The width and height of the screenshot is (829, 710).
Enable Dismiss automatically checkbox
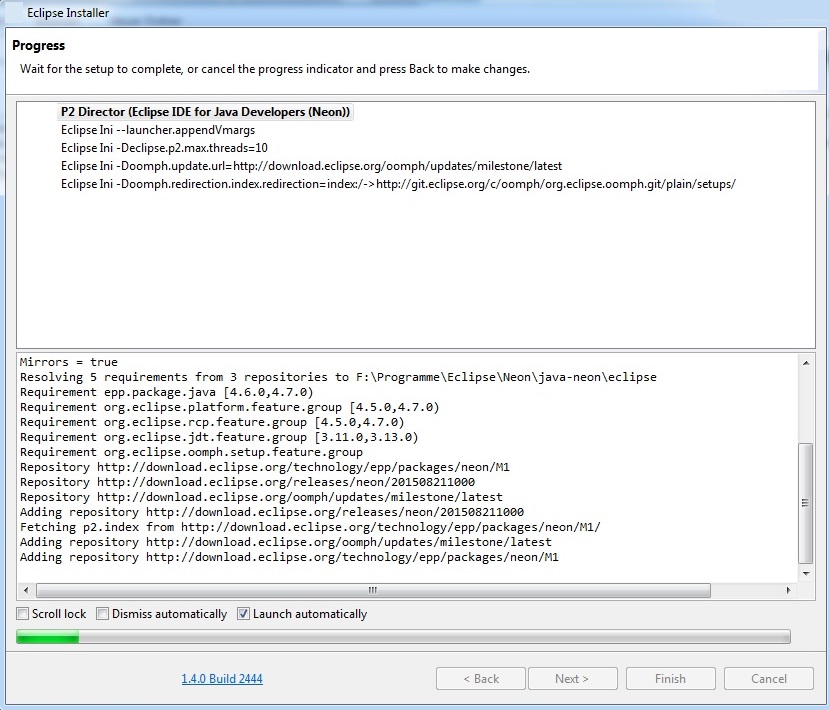tap(103, 614)
